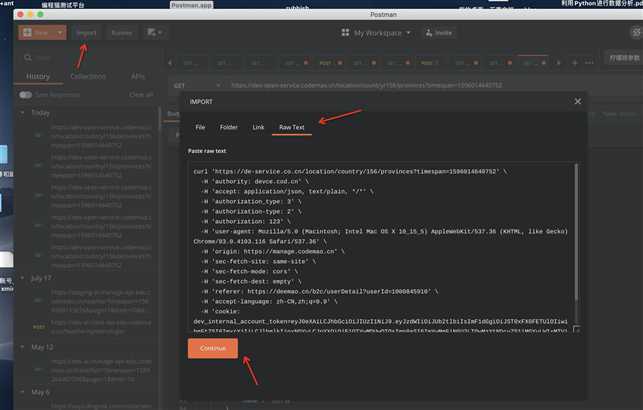Select the File import tab
This screenshot has height=410, width=643.
click(x=200, y=128)
